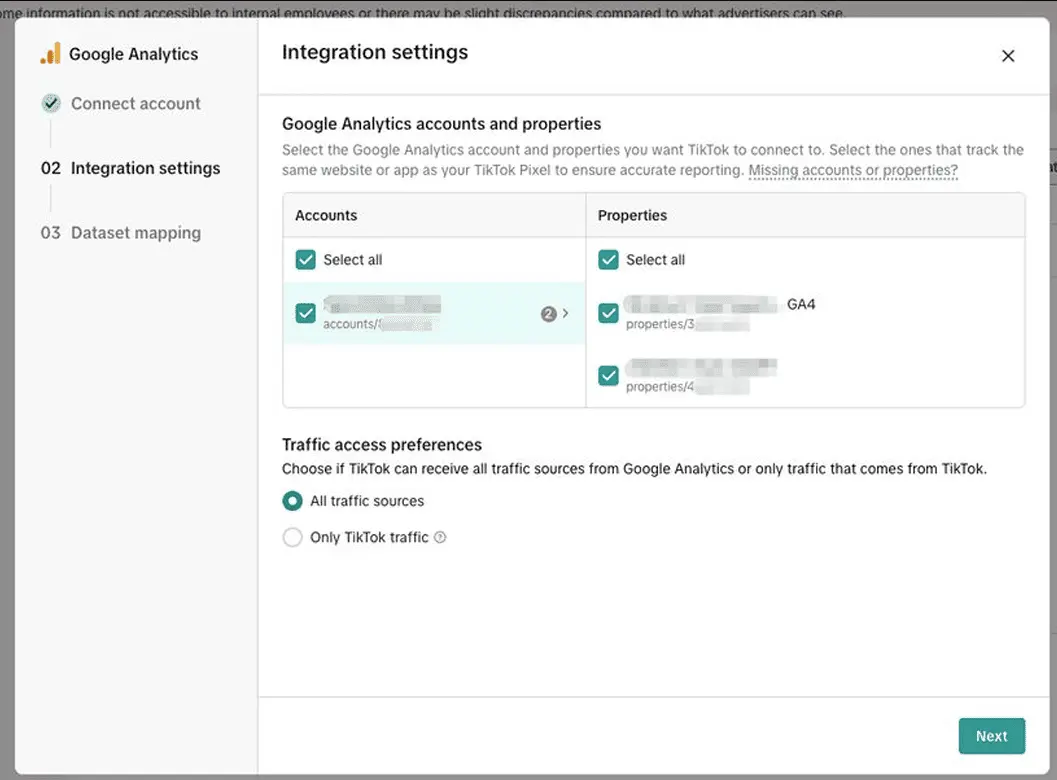Open step 02 Integration settings

[131, 169]
